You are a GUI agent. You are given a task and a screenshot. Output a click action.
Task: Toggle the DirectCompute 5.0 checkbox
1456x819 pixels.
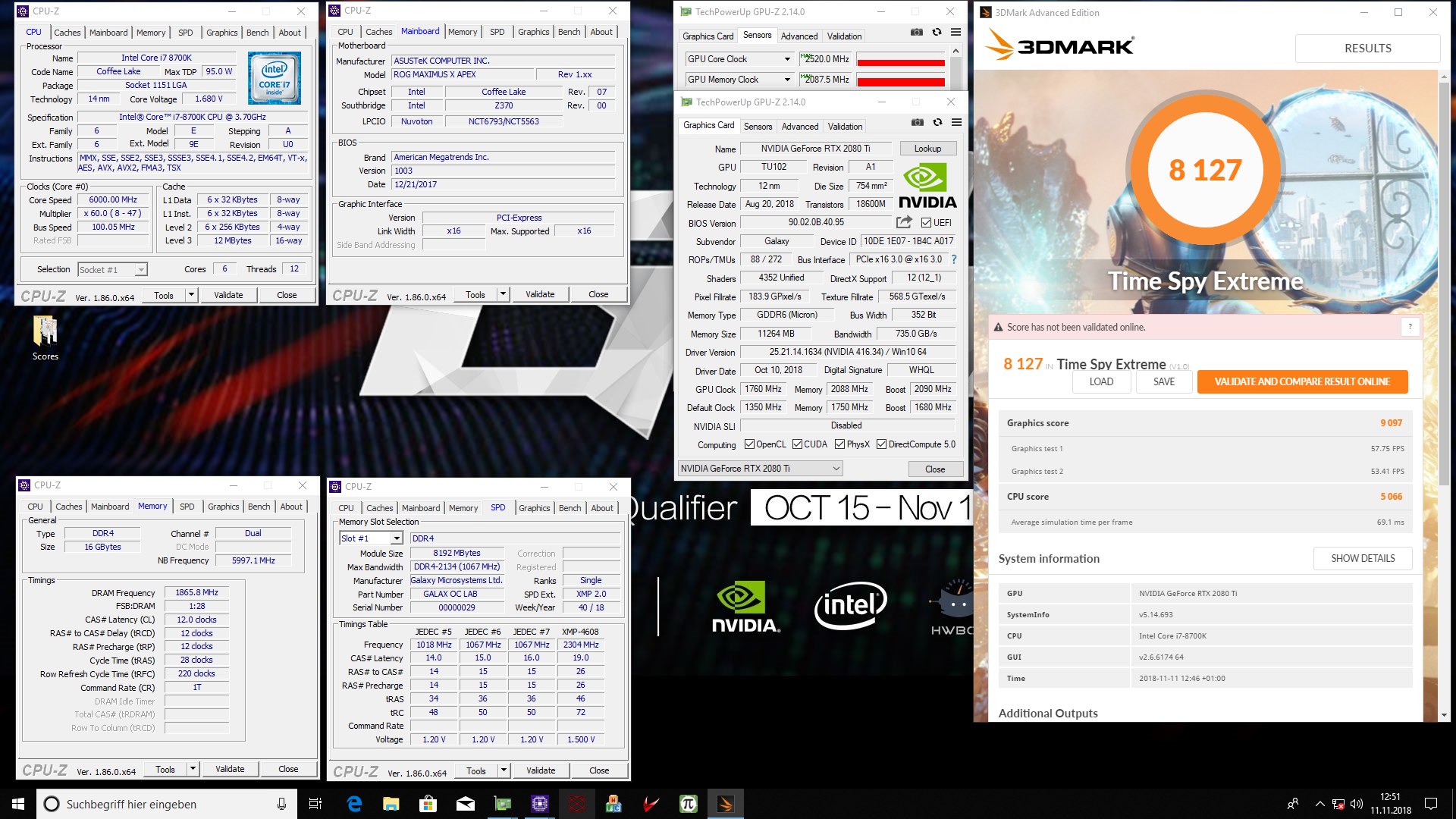click(881, 444)
